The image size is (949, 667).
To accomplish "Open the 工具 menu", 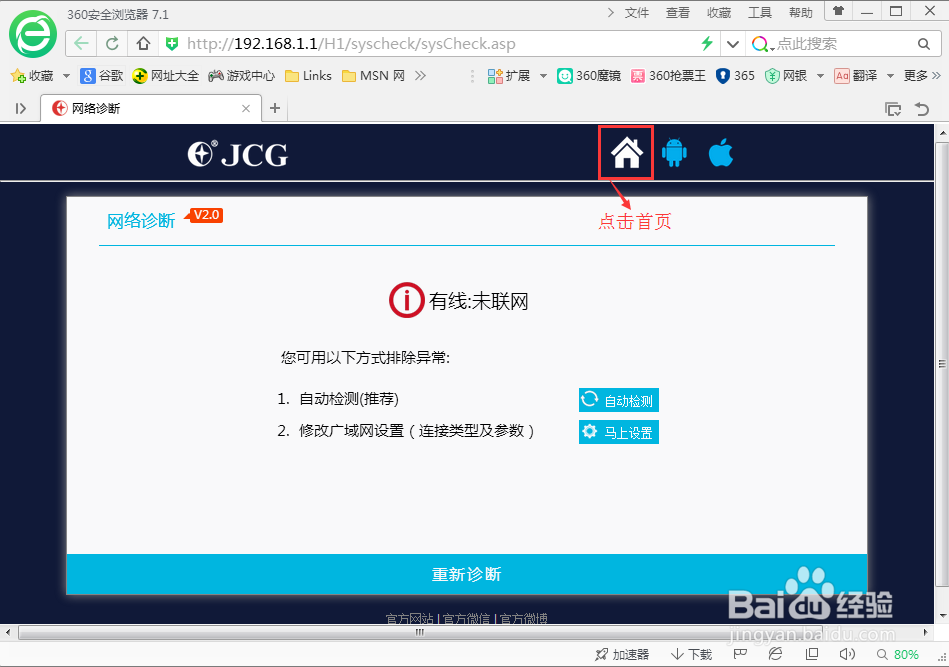I will click(760, 12).
